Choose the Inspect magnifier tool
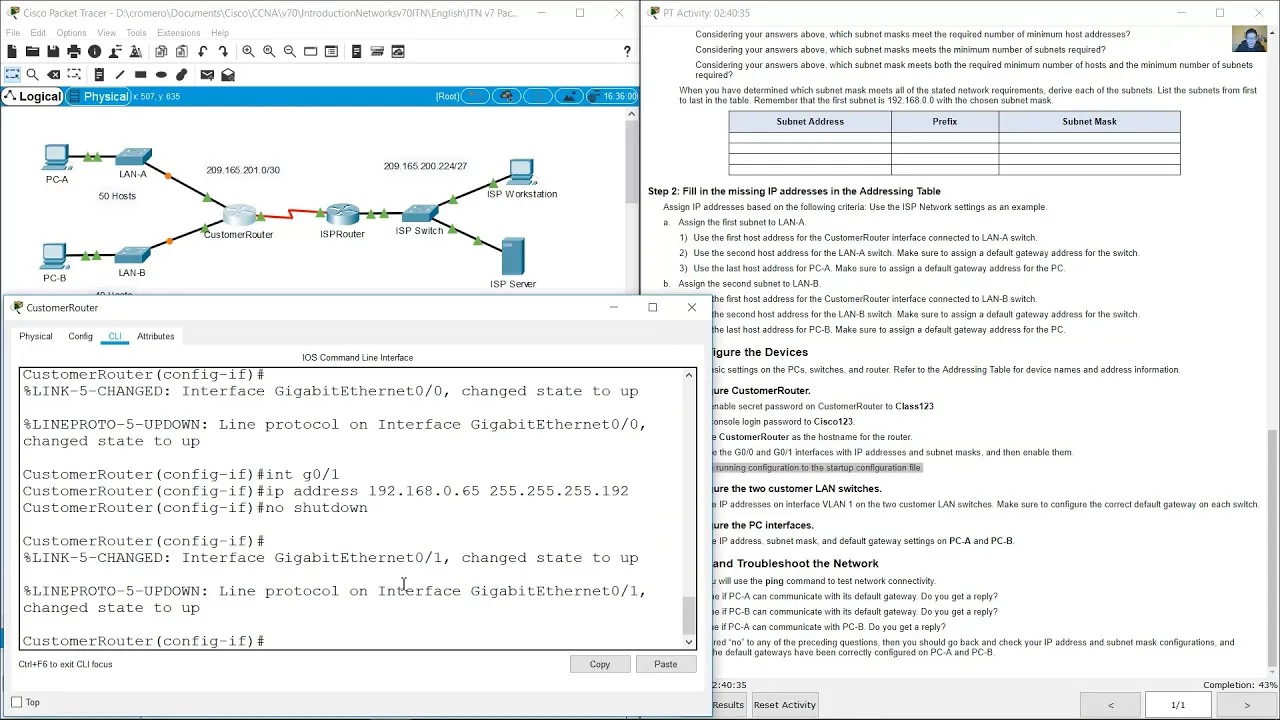Viewport: 1280px width, 720px height. coord(32,74)
